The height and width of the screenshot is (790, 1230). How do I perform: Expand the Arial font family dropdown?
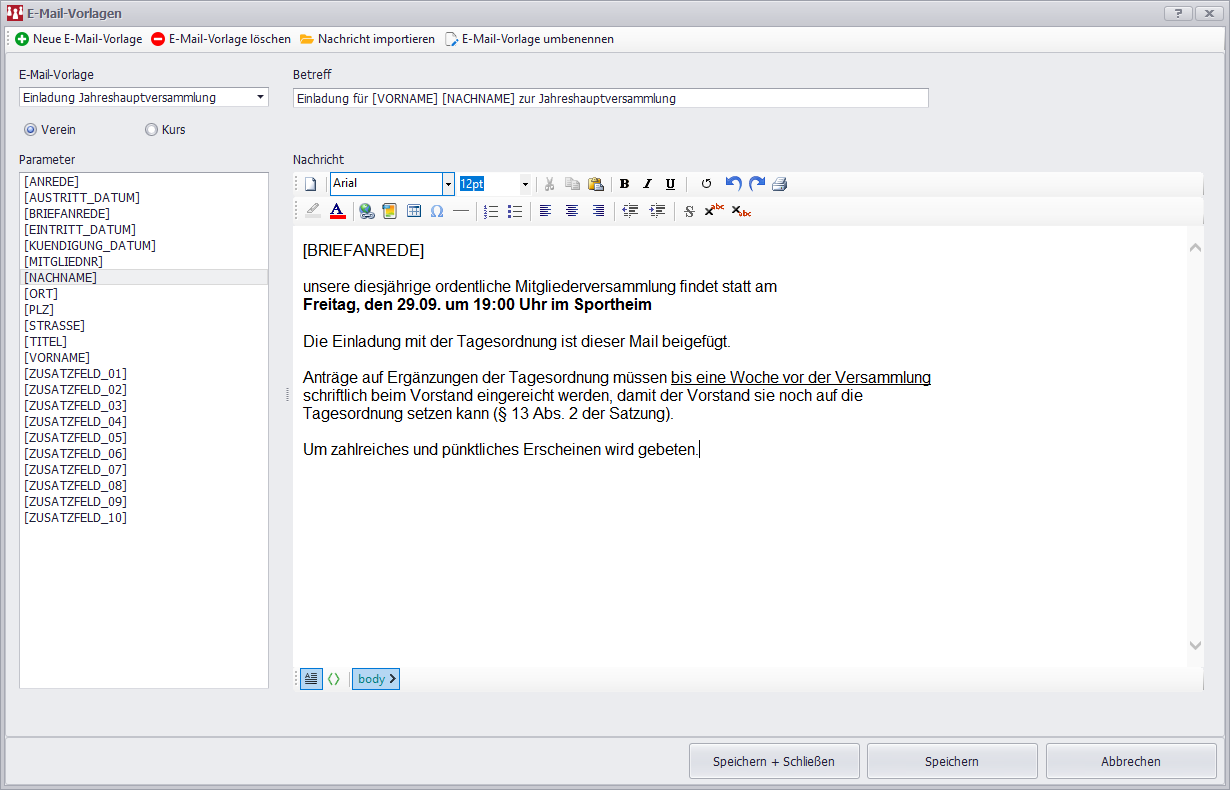click(x=448, y=184)
